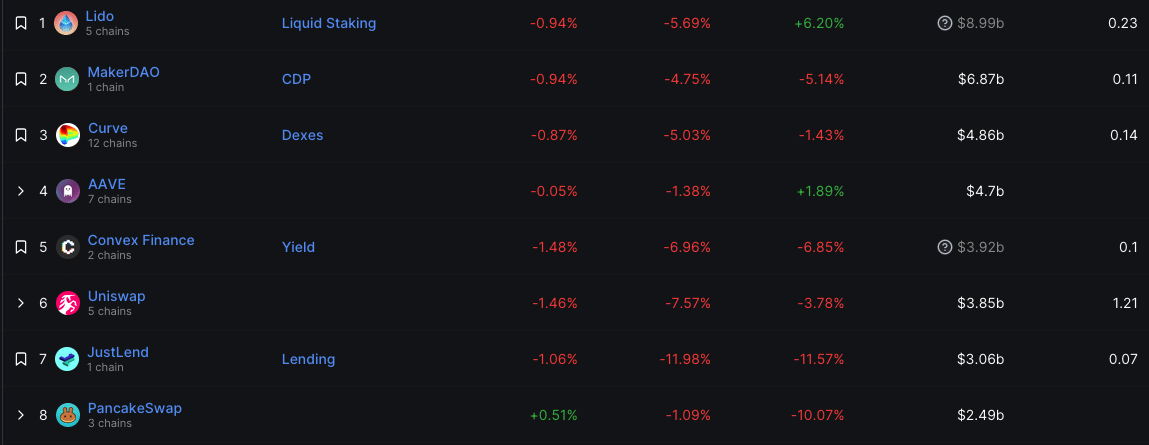Click the help icon beside $3.92b
1149x445 pixels.
coord(945,247)
